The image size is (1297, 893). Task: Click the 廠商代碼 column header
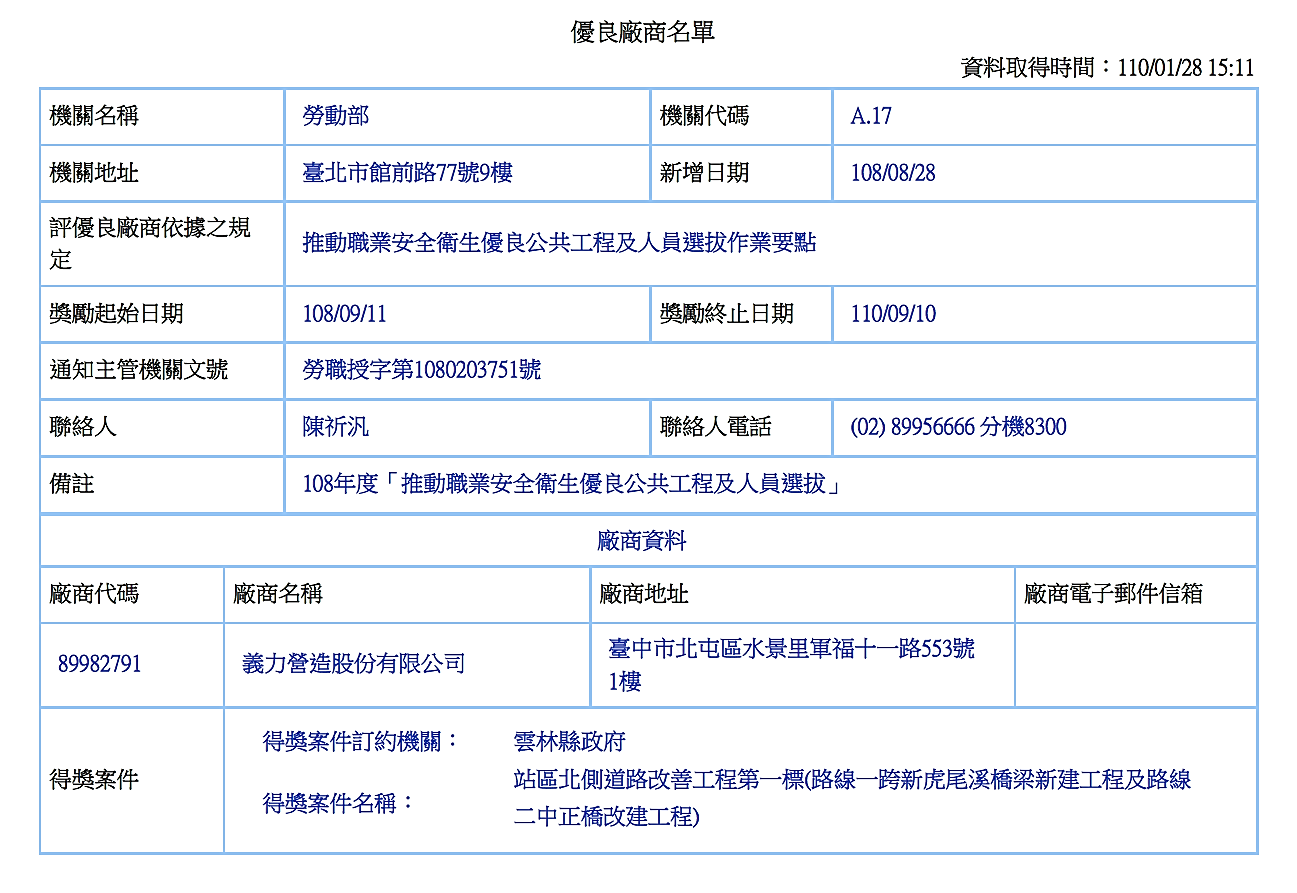132,595
